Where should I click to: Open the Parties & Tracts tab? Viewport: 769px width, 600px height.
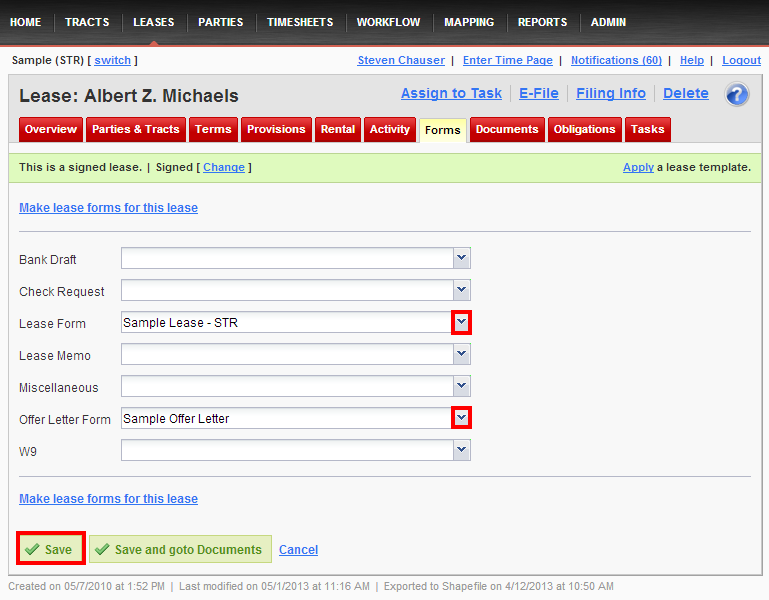(136, 130)
